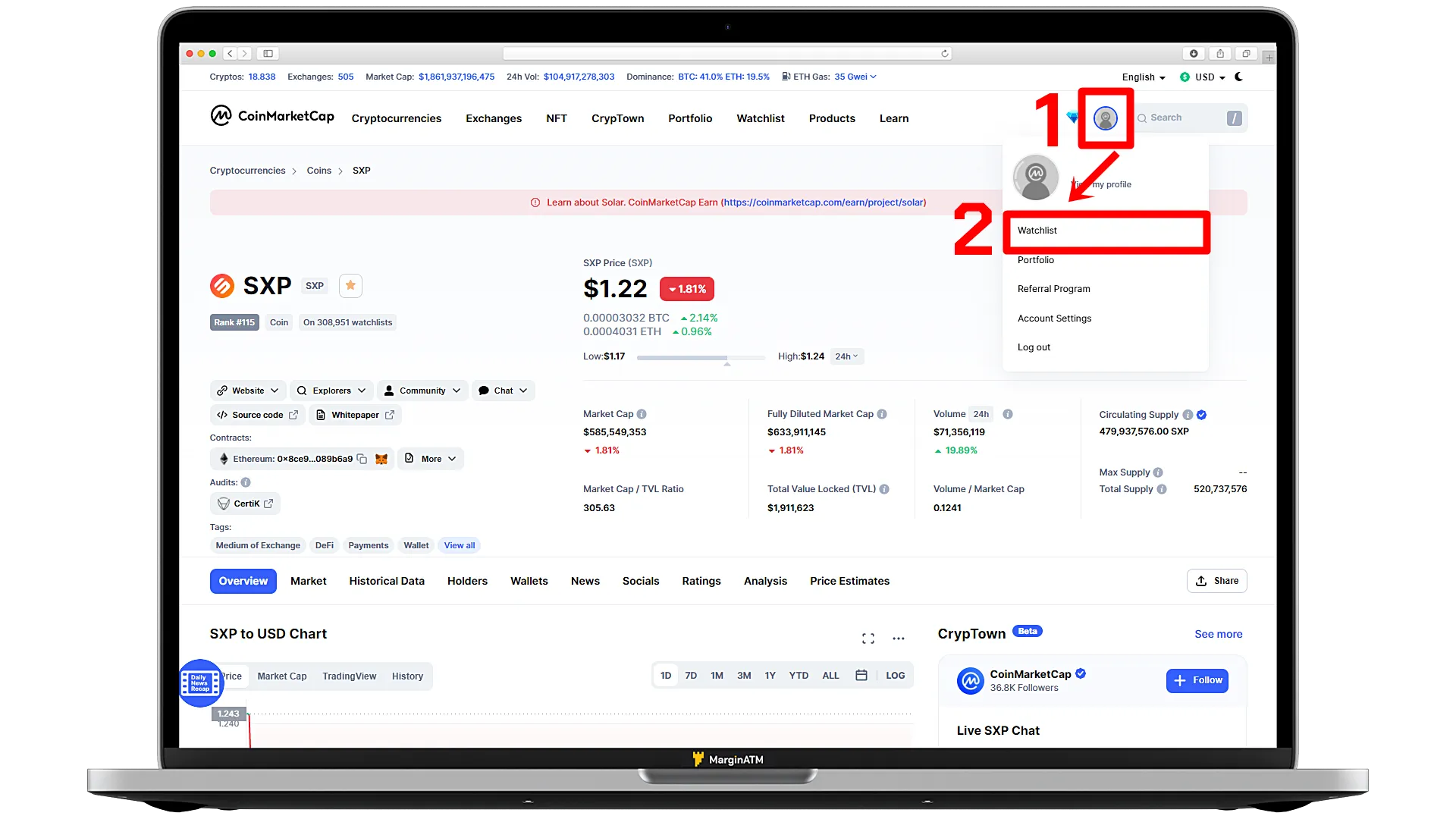Click the browser forward arrow
Image resolution: width=1456 pixels, height=819 pixels.
244,54
